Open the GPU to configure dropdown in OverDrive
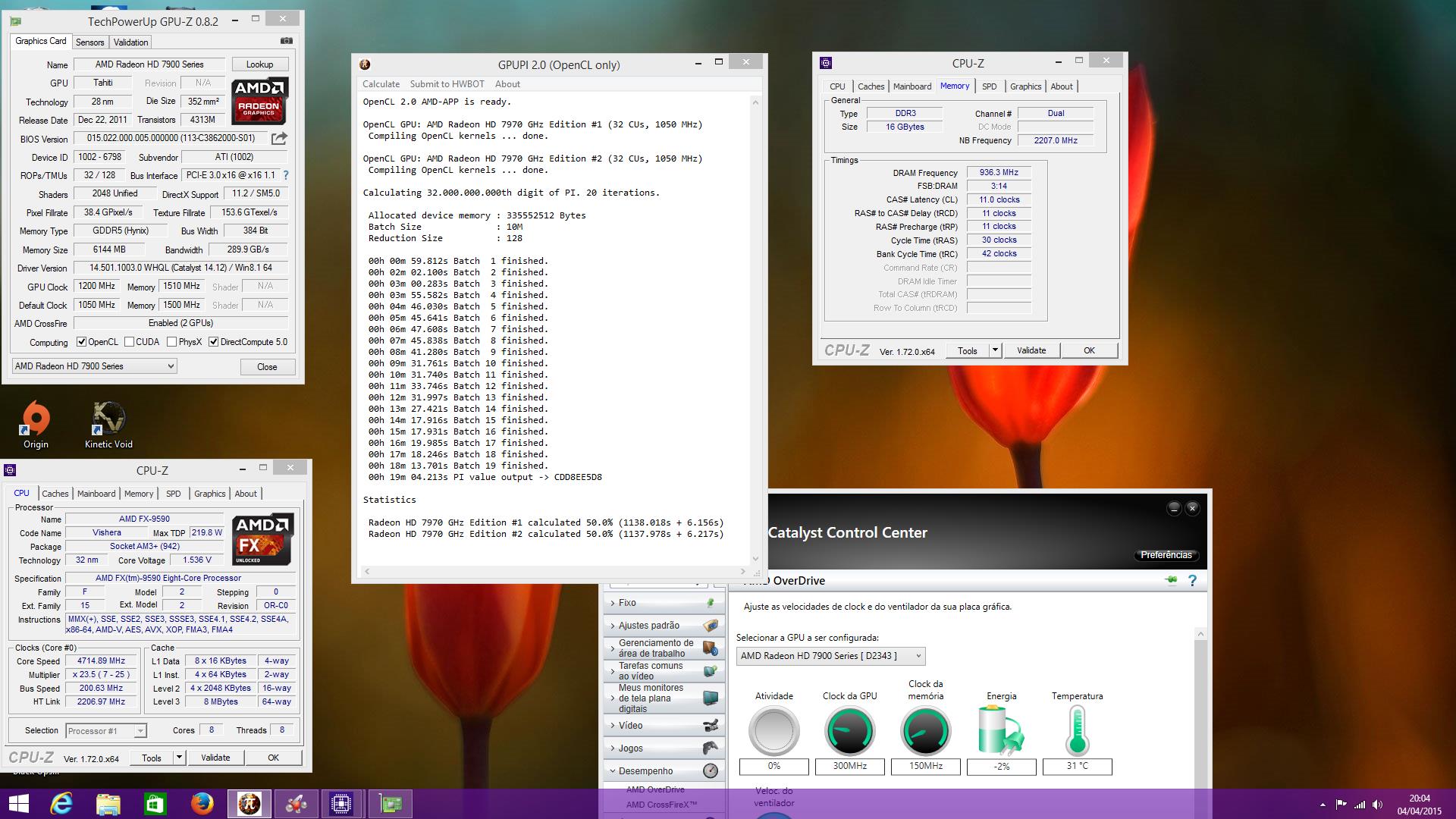 tap(830, 656)
